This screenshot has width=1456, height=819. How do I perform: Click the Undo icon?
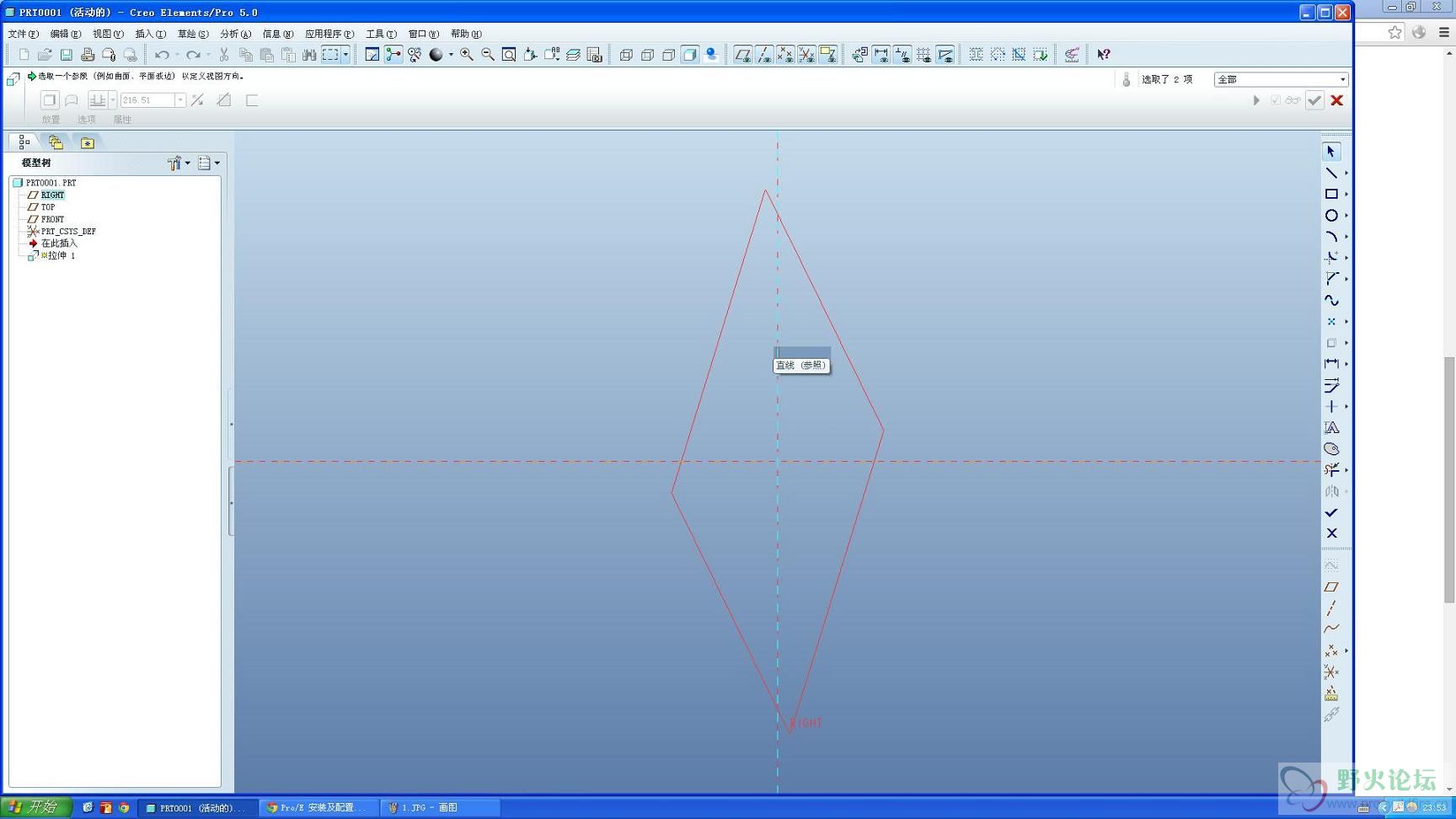tap(162, 55)
